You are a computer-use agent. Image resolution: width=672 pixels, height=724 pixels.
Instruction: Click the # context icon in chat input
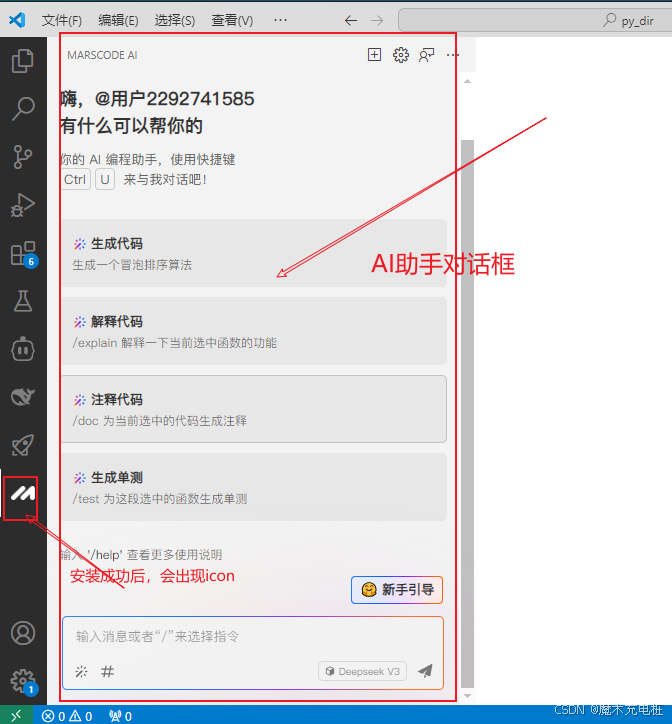coord(108,671)
